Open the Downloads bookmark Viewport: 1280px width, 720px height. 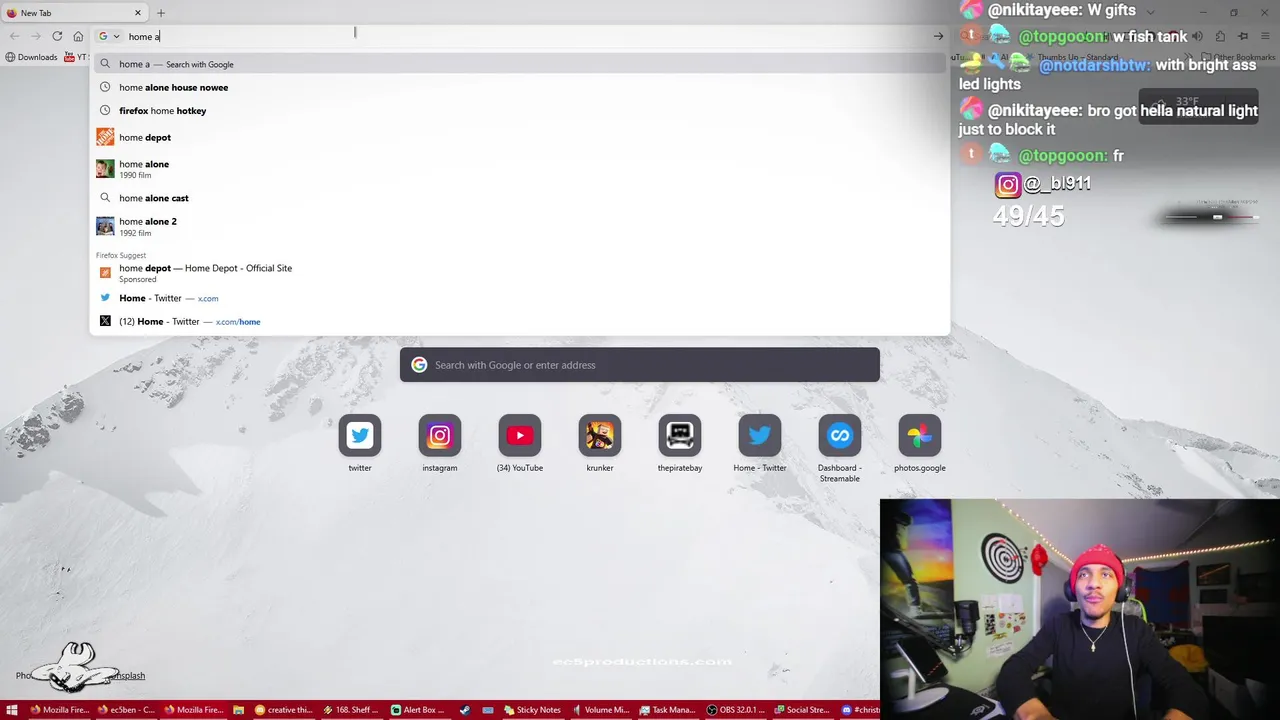coord(31,57)
